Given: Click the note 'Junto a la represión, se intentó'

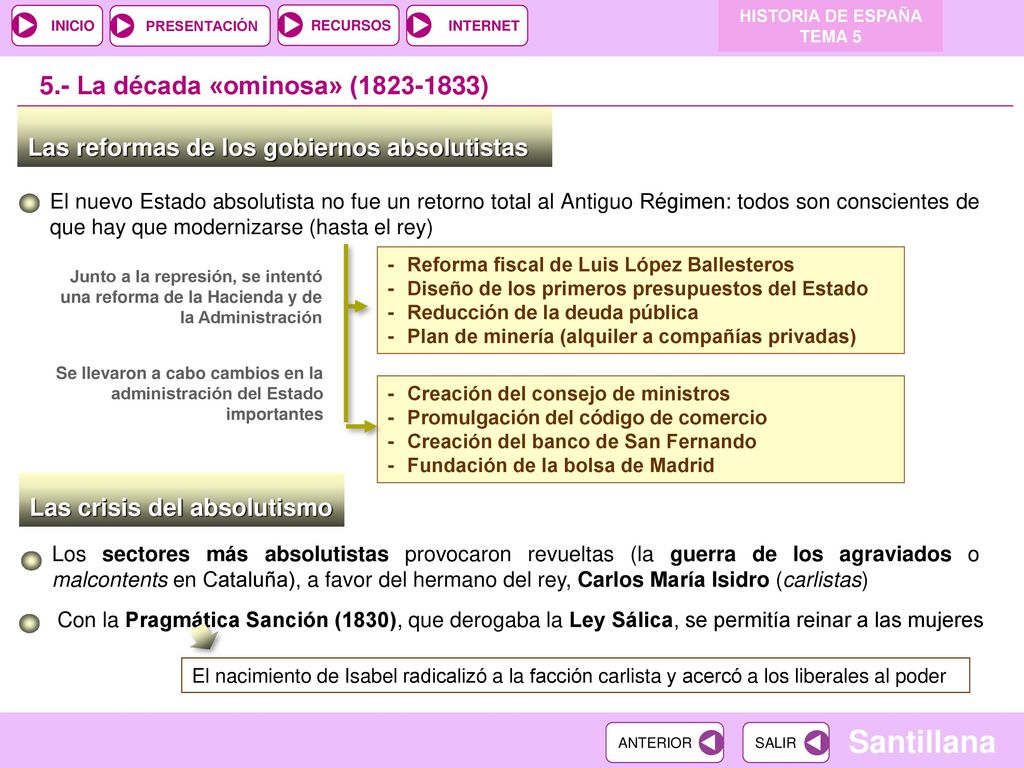Looking at the screenshot, I should (x=191, y=296).
